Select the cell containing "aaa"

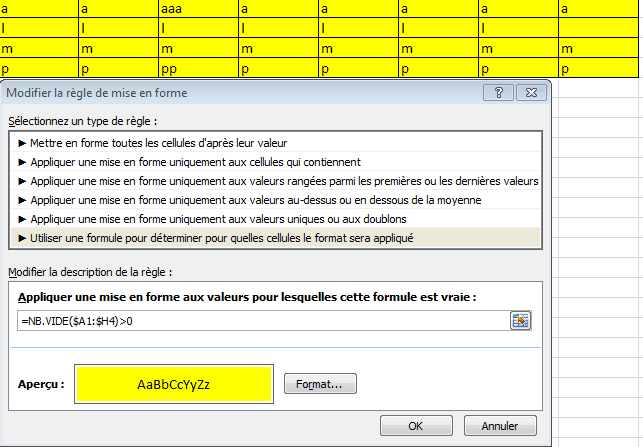198,9
